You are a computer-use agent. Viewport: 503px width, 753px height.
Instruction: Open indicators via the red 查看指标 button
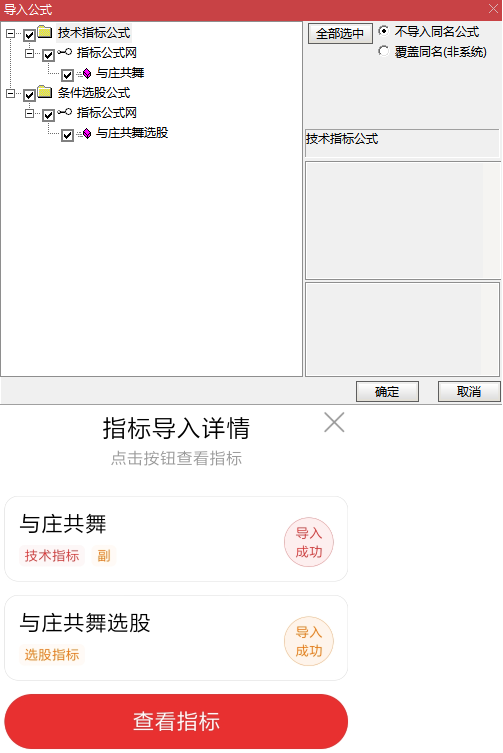[x=176, y=721]
